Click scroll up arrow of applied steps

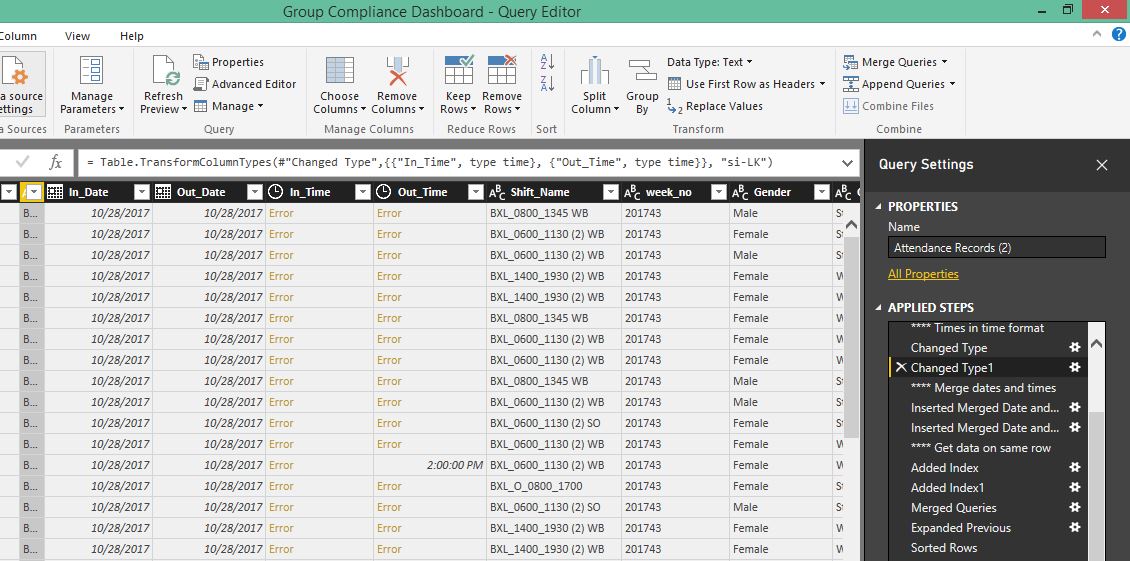coord(1096,345)
